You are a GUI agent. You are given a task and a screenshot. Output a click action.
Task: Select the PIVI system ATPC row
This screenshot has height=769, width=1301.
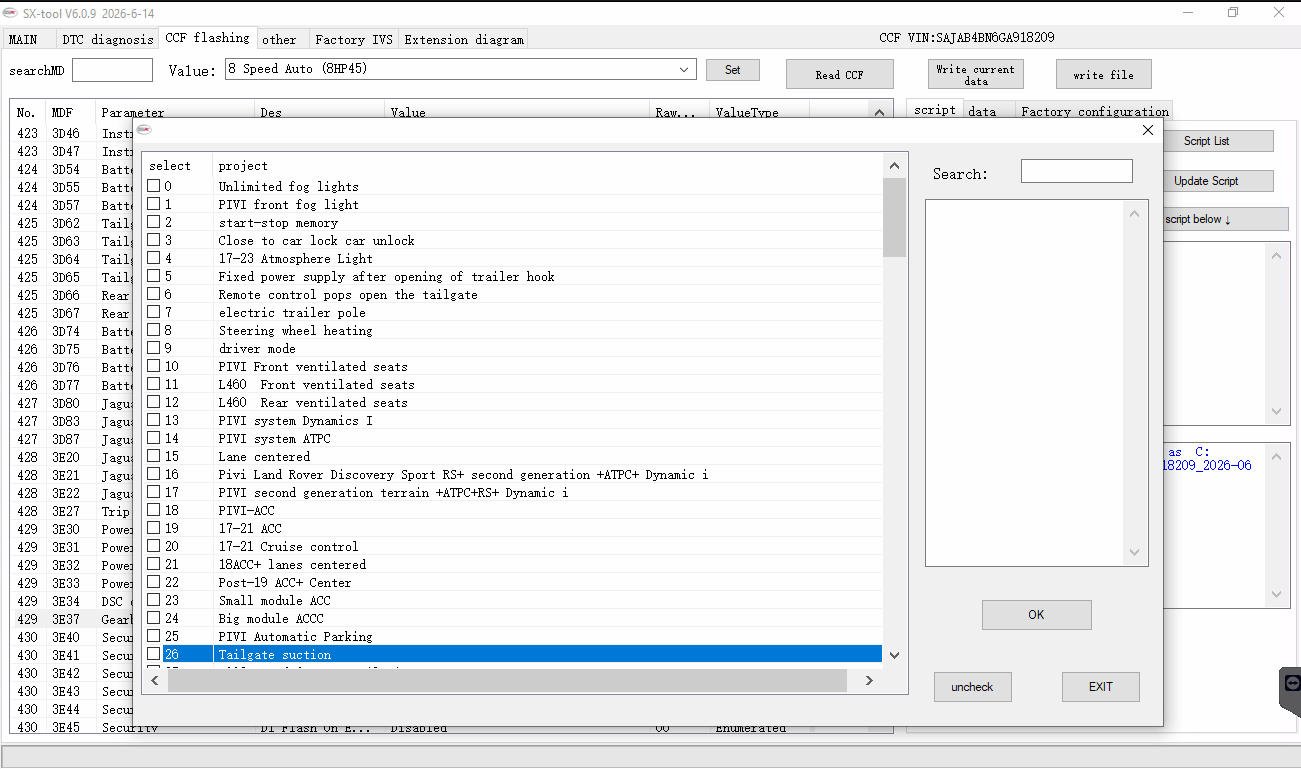514,438
